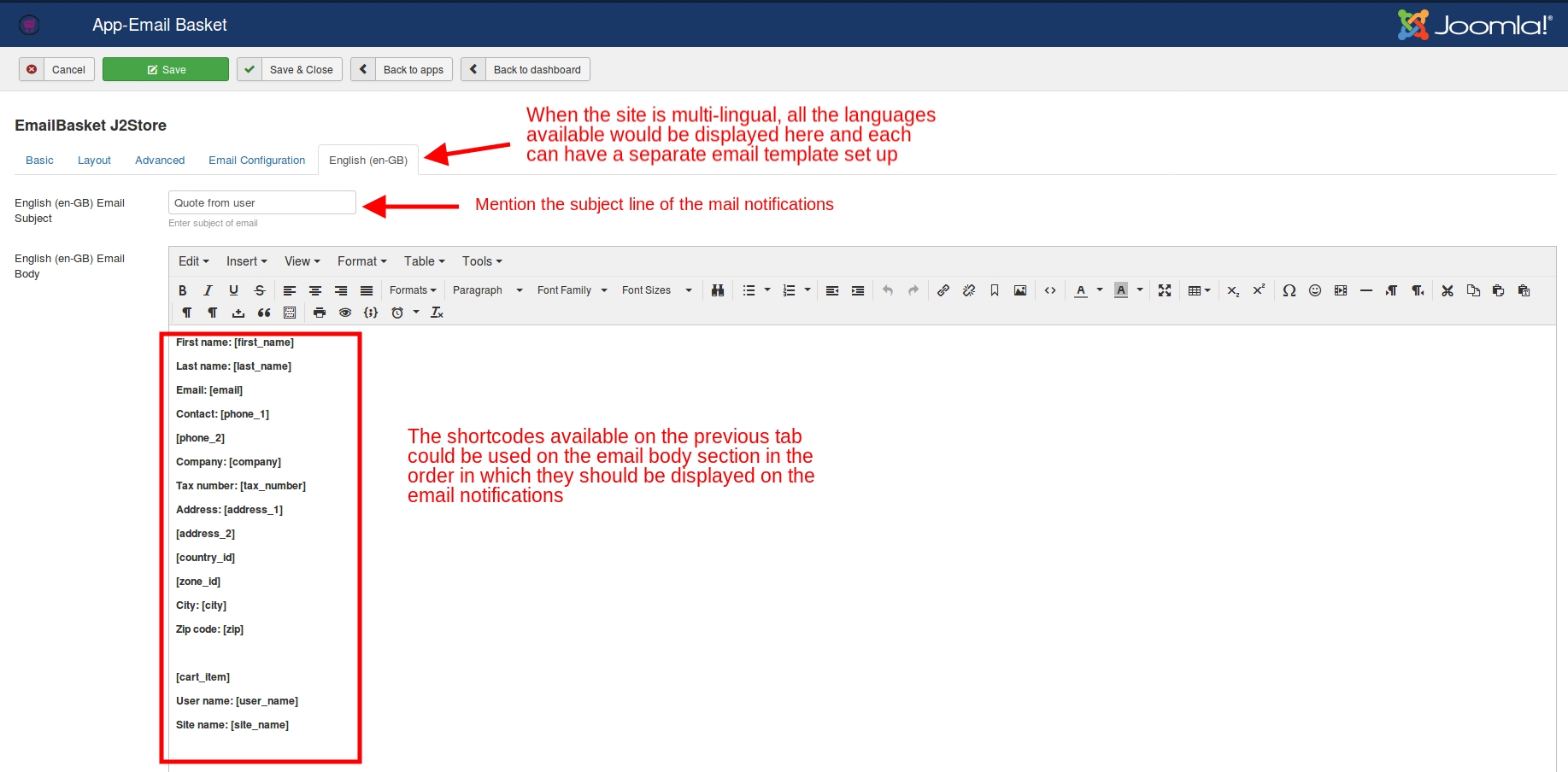Insert a special character with the Omega icon
The height and width of the screenshot is (772, 1568).
point(1289,290)
